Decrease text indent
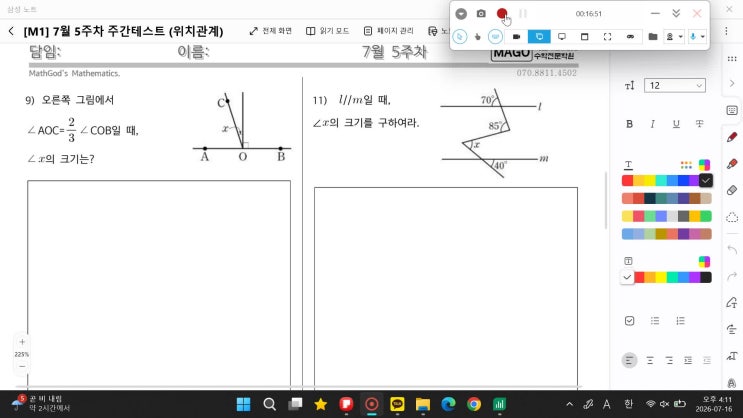This screenshot has width=743, height=418. pos(707,361)
